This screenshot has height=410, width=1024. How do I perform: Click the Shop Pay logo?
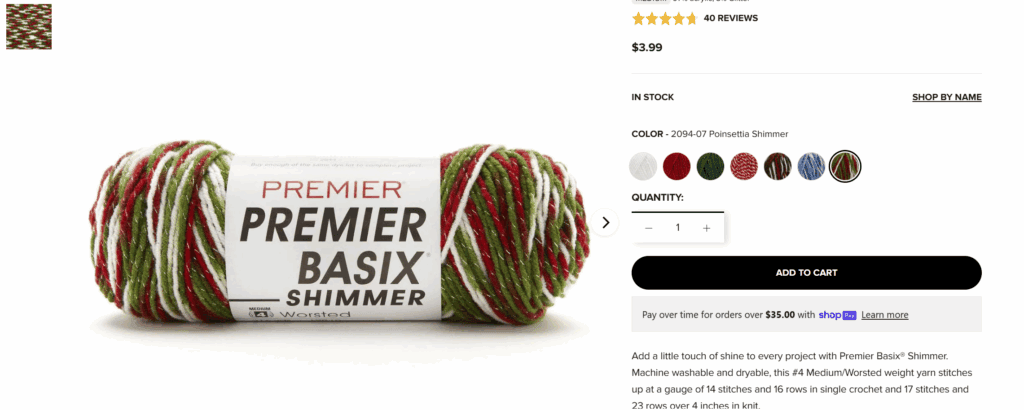[x=837, y=315]
